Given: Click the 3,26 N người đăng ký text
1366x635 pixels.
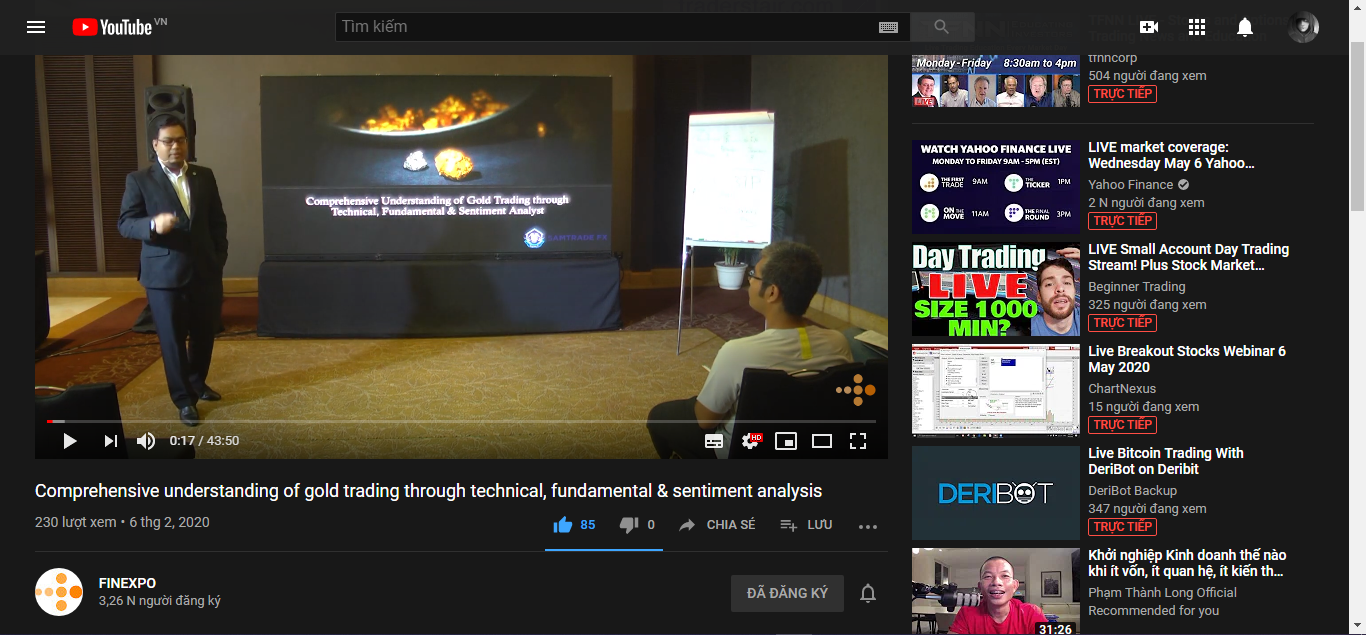Looking at the screenshot, I should pyautogui.click(x=160, y=601).
